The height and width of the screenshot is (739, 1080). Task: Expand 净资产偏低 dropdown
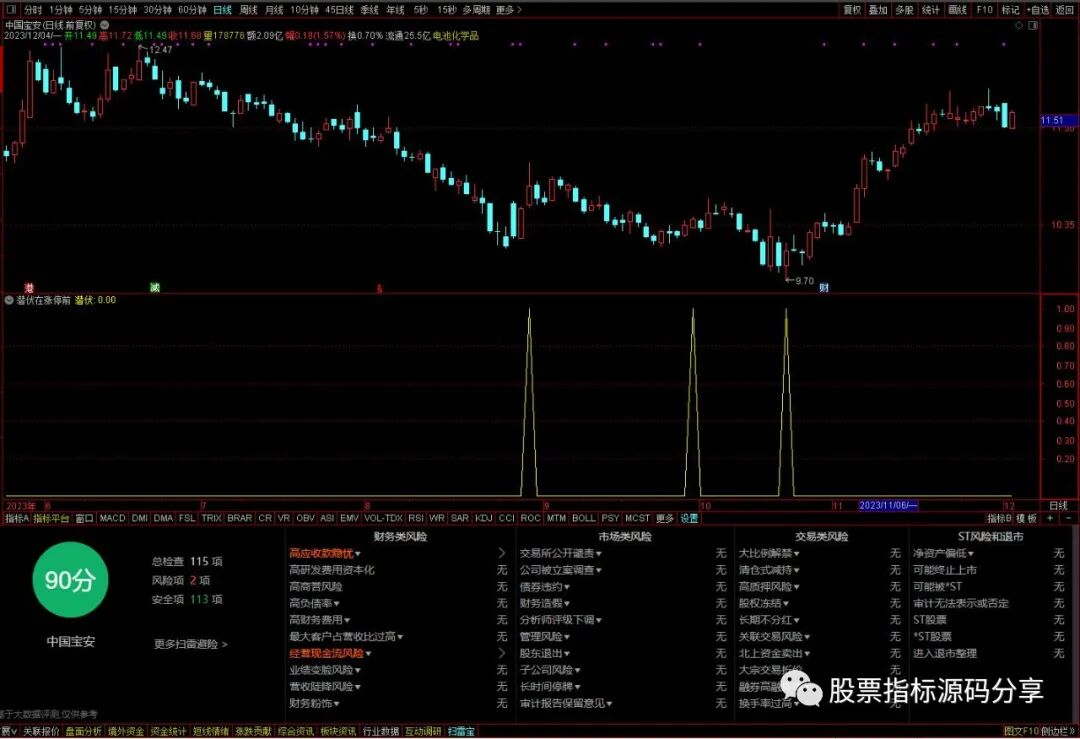[x=944, y=553]
